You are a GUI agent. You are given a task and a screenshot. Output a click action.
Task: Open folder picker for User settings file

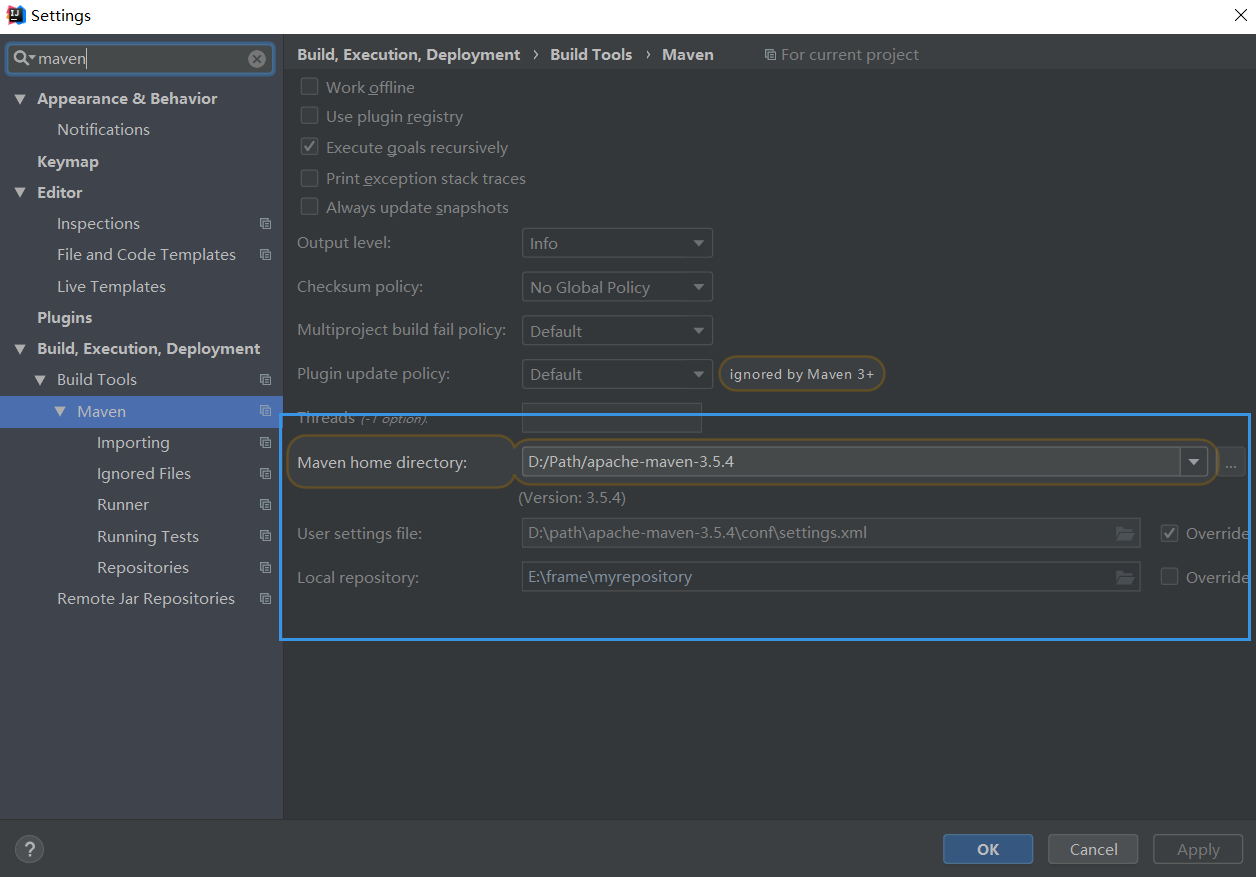tap(1122, 533)
